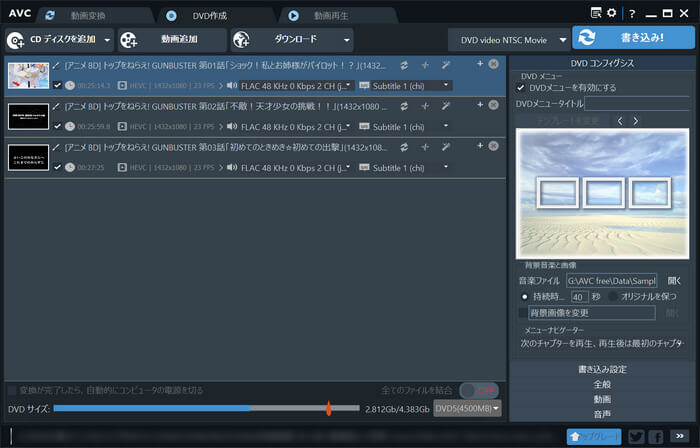Viewport: 700px width, 448px height.
Task: Click the Twitter icon in the bottom bar
Action: [635, 436]
